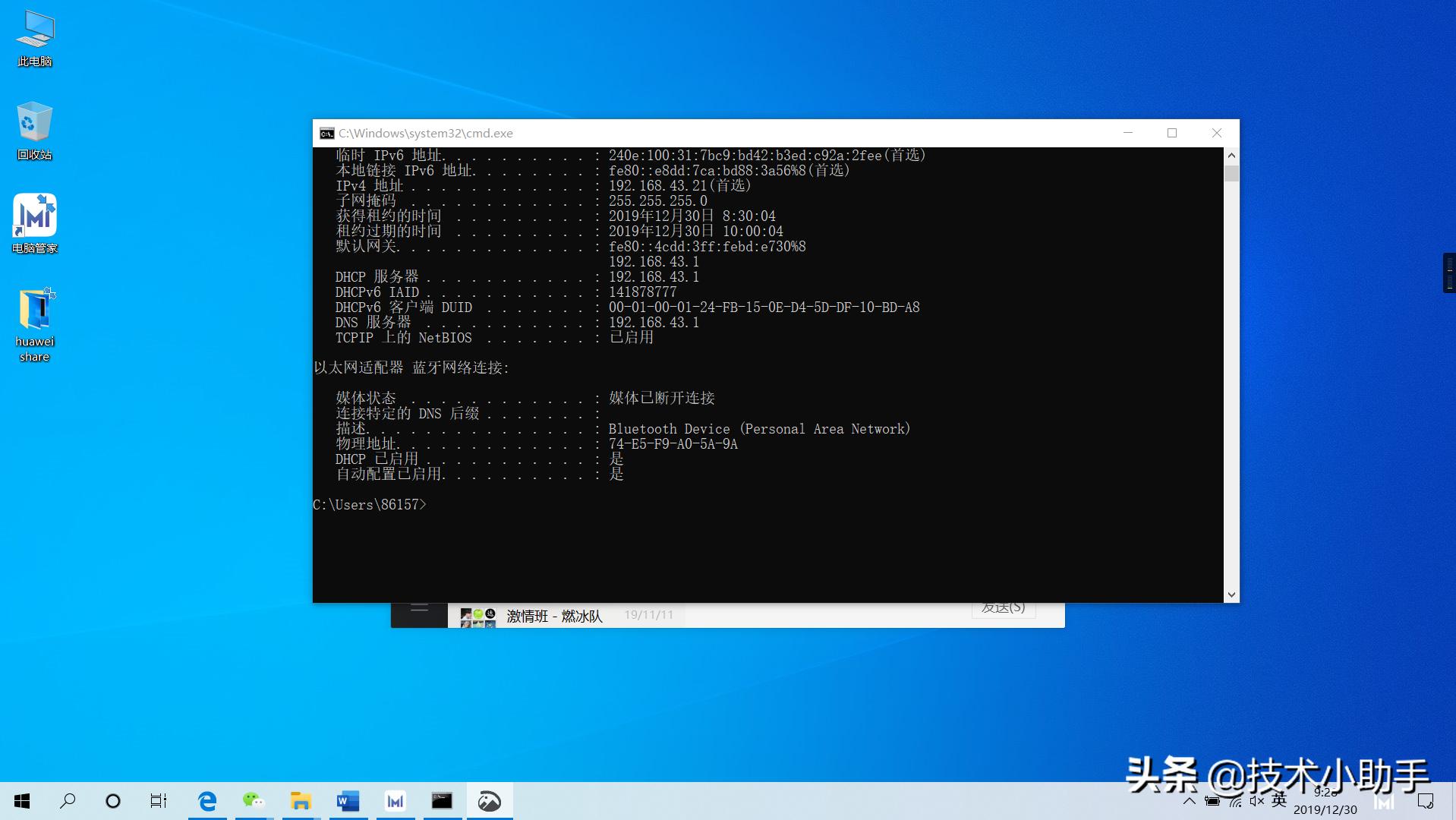Image resolution: width=1456 pixels, height=820 pixels.
Task: Switch the 英 input method indicator
Action: pyautogui.click(x=1280, y=800)
